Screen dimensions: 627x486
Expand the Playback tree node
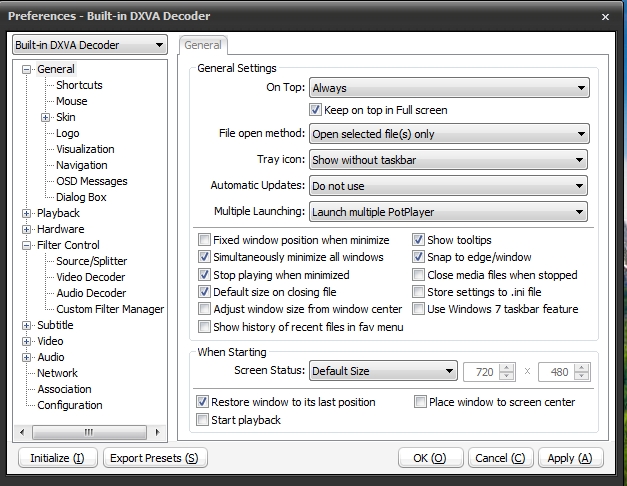coord(26,214)
